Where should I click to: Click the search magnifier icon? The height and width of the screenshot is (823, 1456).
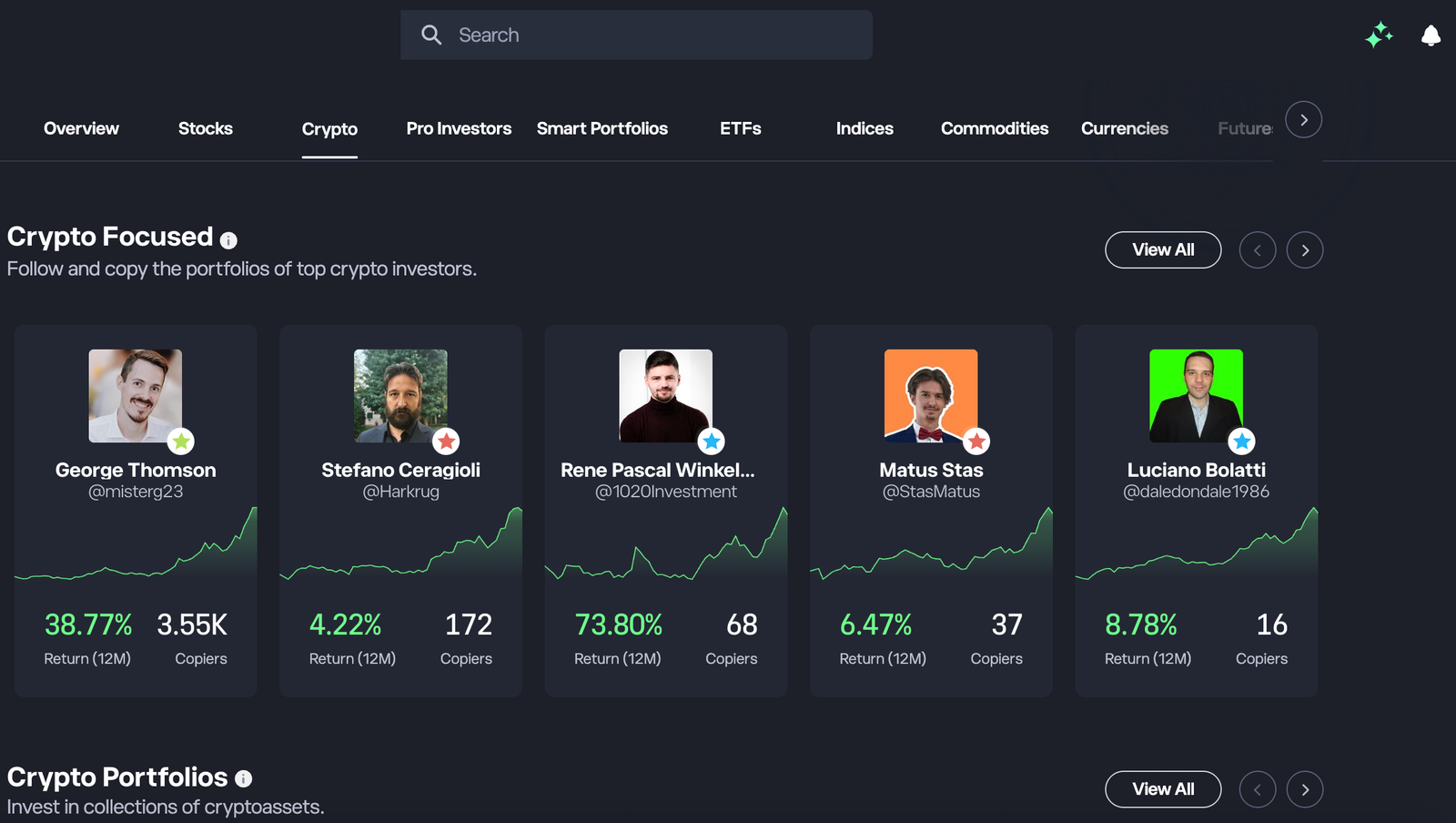pos(431,35)
